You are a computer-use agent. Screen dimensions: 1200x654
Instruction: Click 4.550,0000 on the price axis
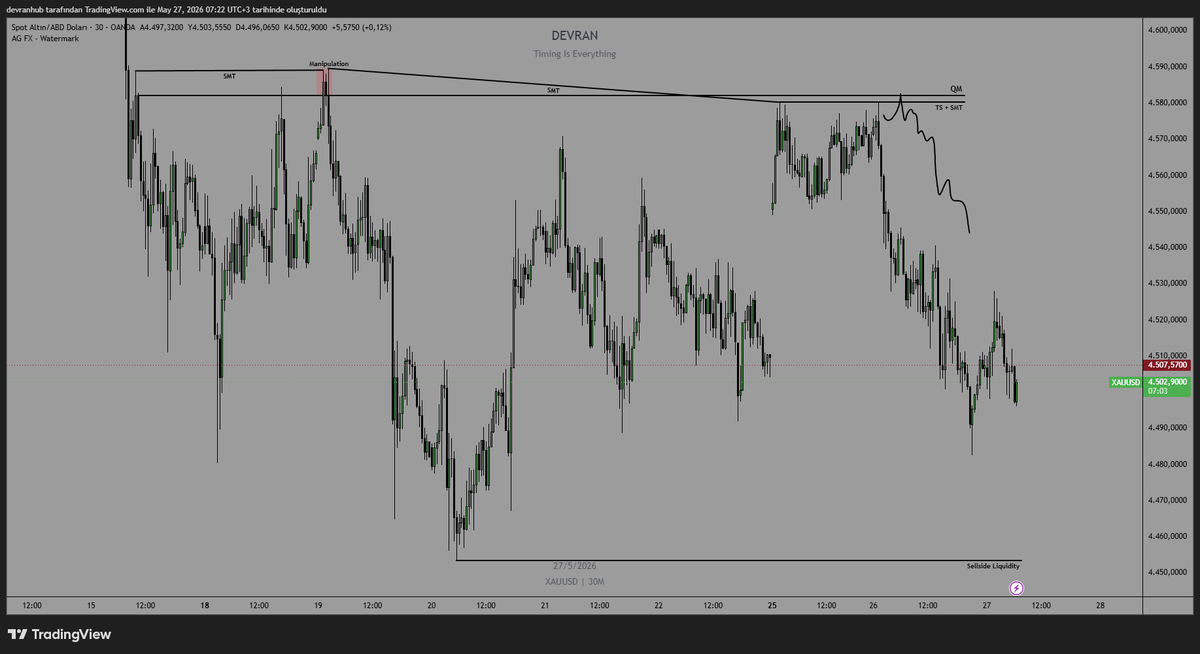pyautogui.click(x=1167, y=211)
